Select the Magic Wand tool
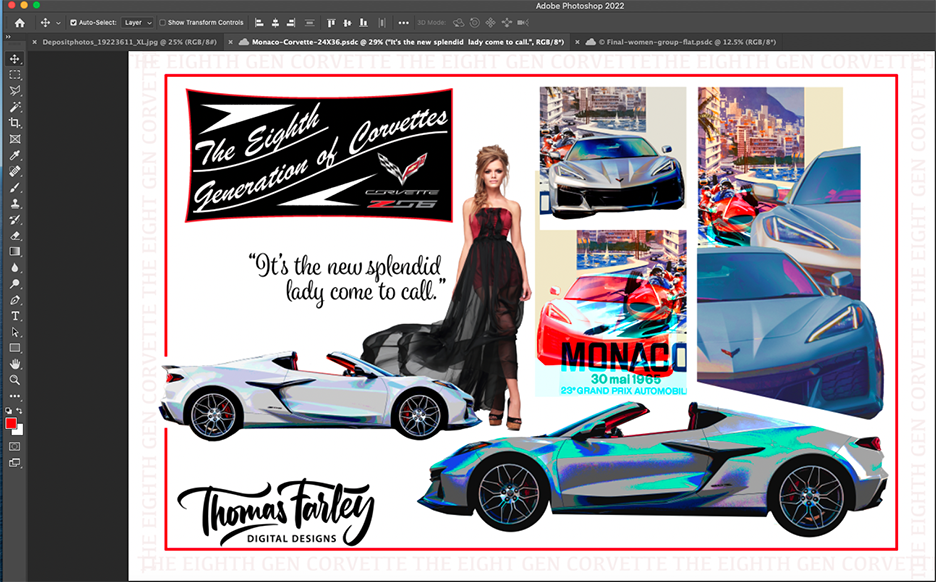 point(15,107)
